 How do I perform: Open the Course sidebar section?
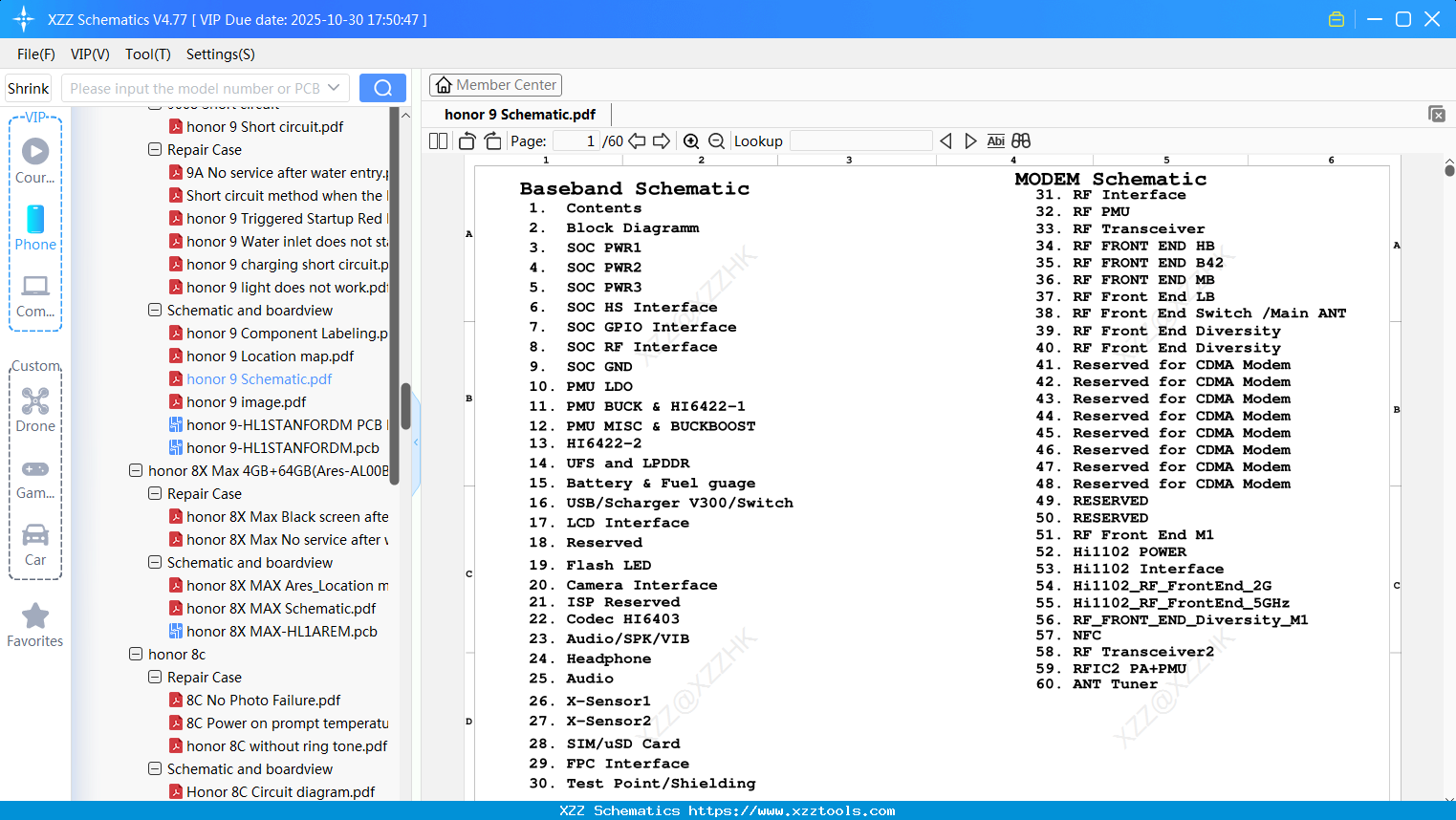35,160
